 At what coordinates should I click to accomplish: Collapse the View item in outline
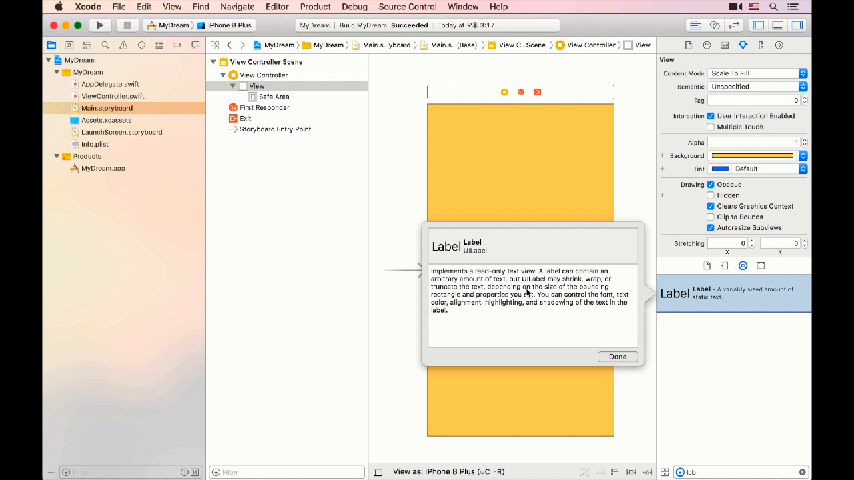click(x=233, y=86)
